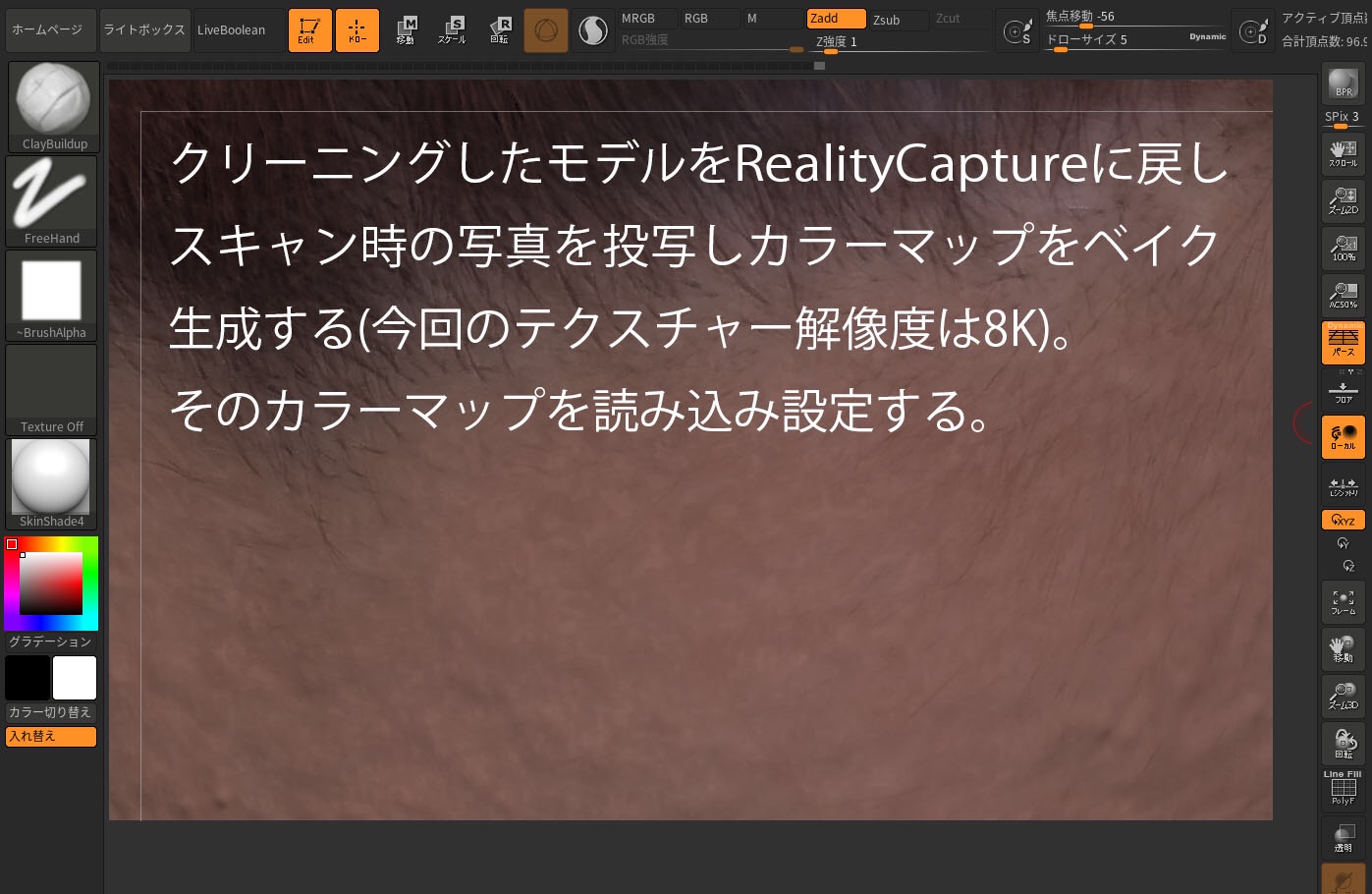Screen dimensions: 1372x894
Task: Adjust the 焦点移動 focal shift slider
Action: point(1134,18)
